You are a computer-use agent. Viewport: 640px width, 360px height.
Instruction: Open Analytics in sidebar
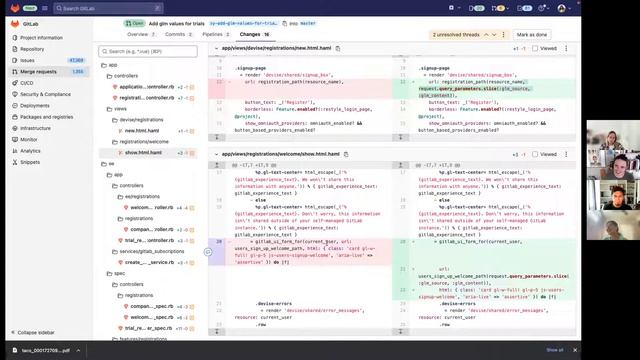point(30,151)
